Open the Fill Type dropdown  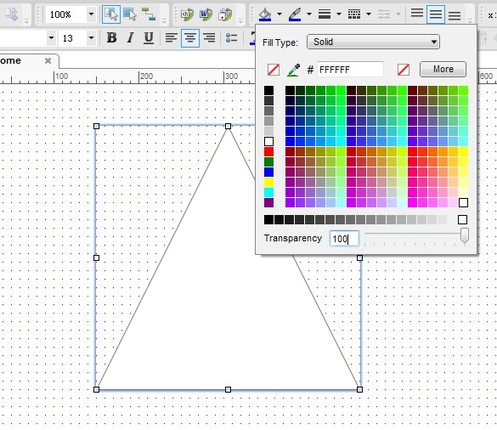[373, 42]
